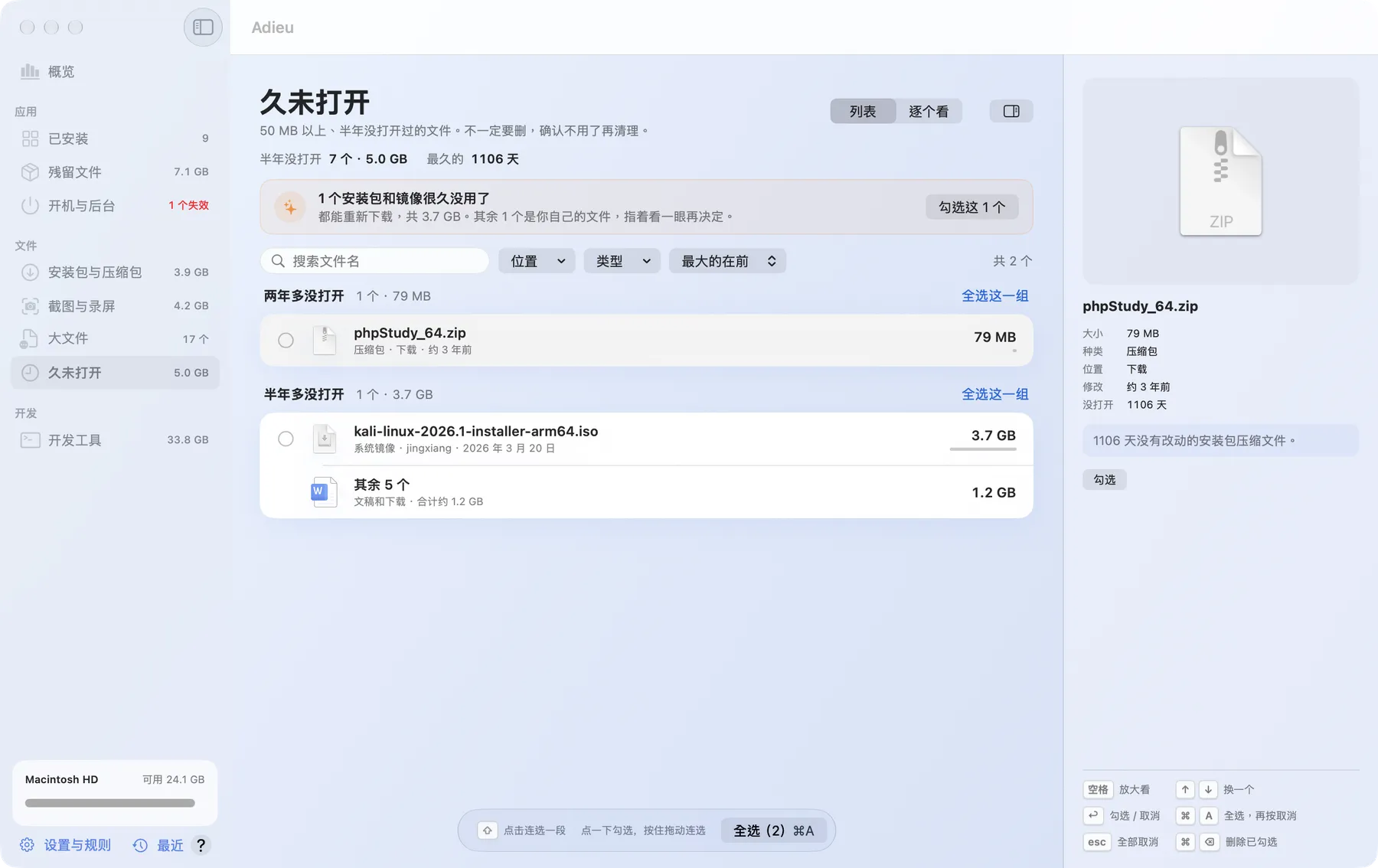The image size is (1378, 868).
Task: Click the question mark help button
Action: pos(201,845)
